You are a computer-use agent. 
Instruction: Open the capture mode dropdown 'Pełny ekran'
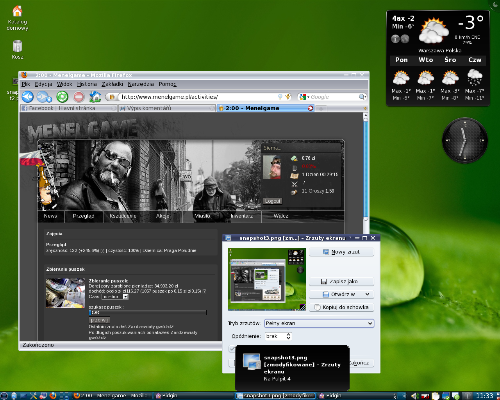tap(319, 323)
